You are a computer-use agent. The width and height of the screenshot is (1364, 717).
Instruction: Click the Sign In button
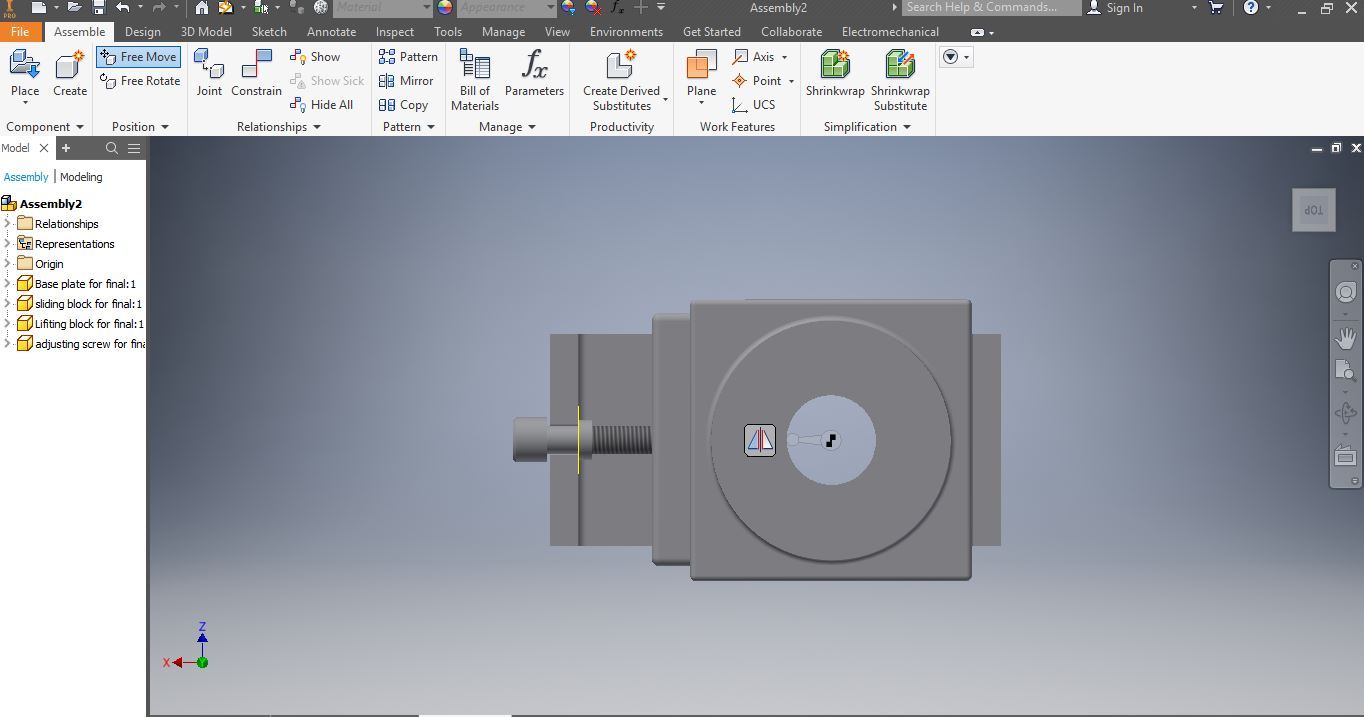(1115, 8)
